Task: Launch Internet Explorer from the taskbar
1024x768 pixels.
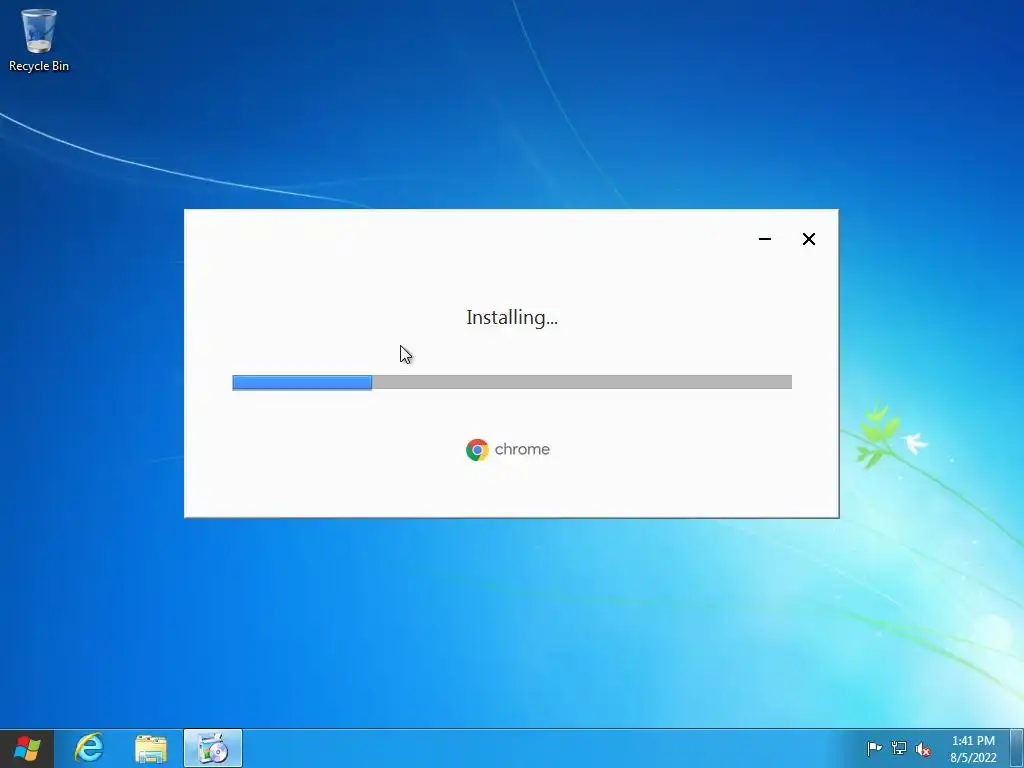Action: click(x=89, y=748)
